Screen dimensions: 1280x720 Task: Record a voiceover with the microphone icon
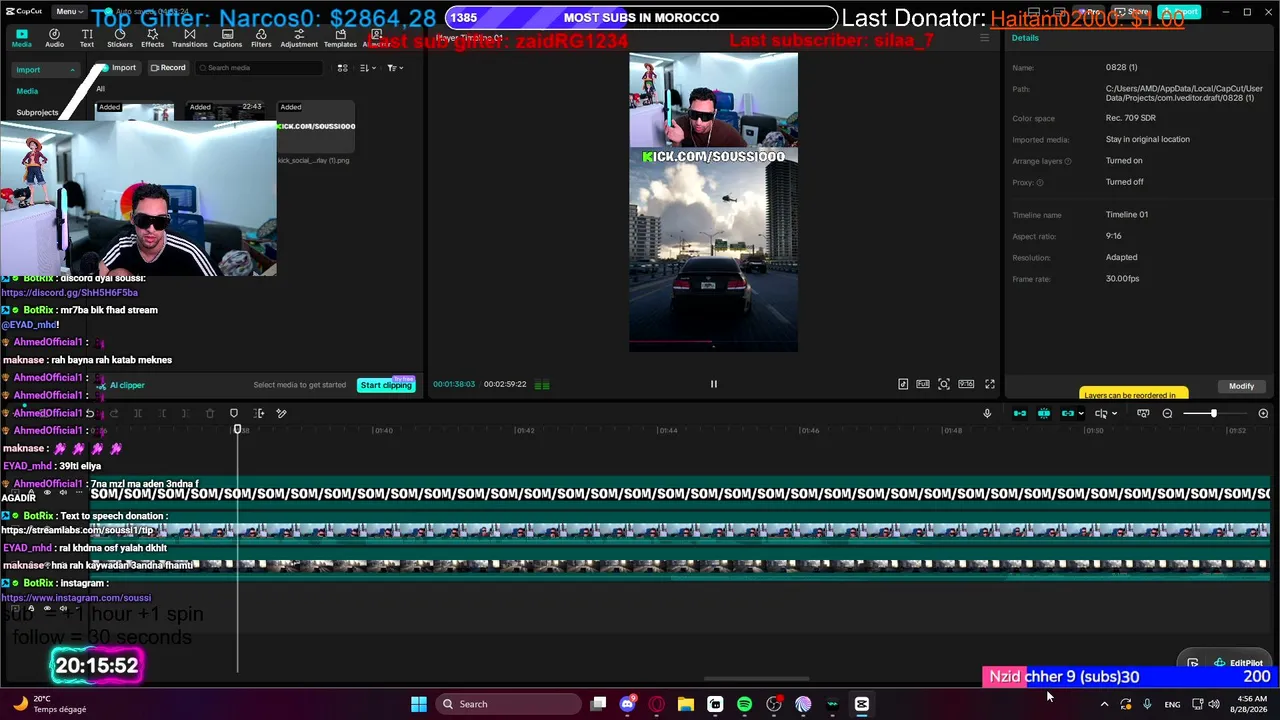[x=987, y=413]
